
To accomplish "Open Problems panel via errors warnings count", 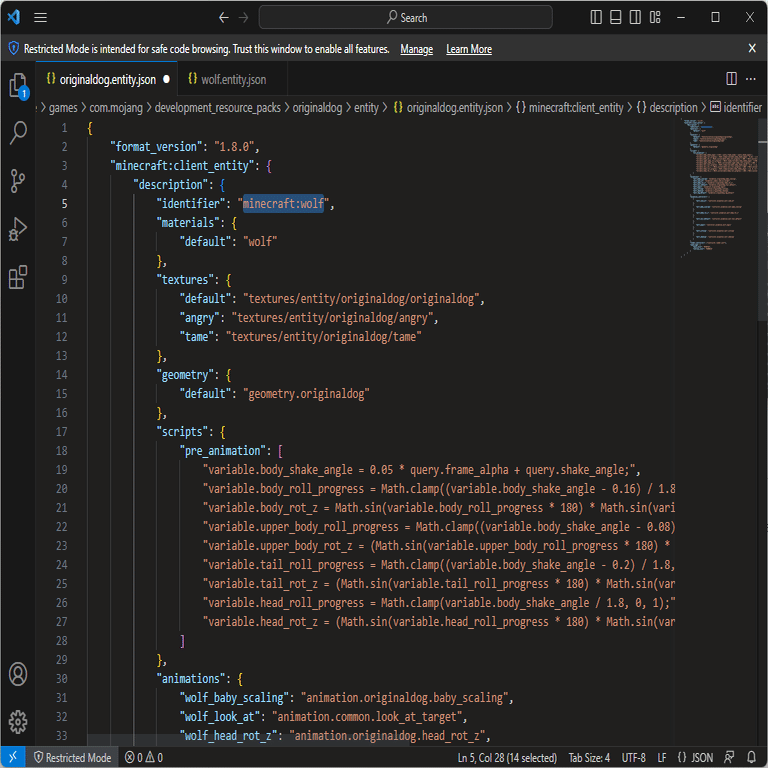I will (x=144, y=757).
